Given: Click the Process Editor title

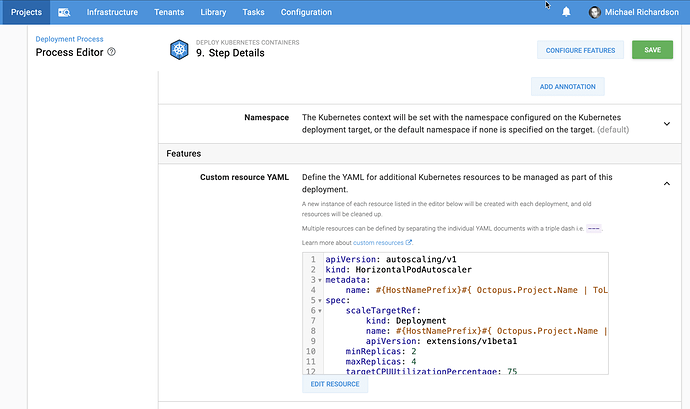Looking at the screenshot, I should click(x=70, y=52).
